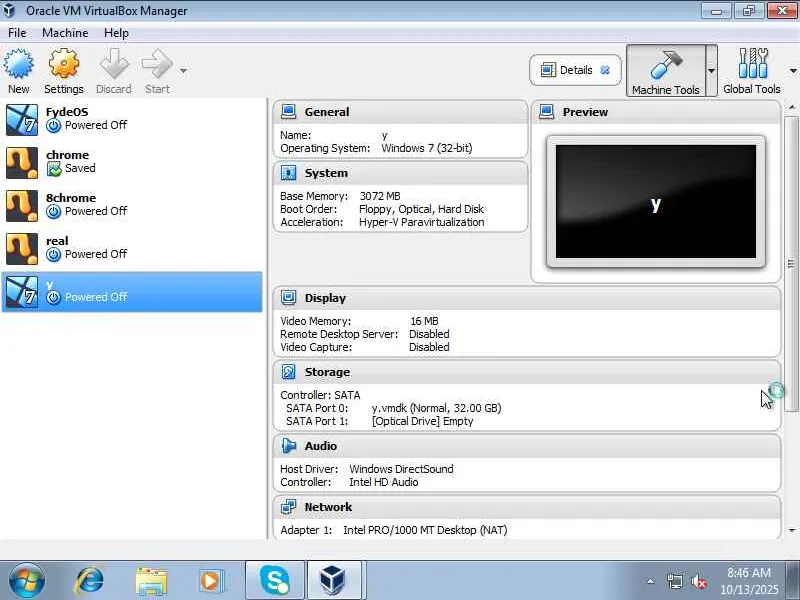Select the 8chrome virtual machine
Screen dimensions: 800x600
point(132,205)
